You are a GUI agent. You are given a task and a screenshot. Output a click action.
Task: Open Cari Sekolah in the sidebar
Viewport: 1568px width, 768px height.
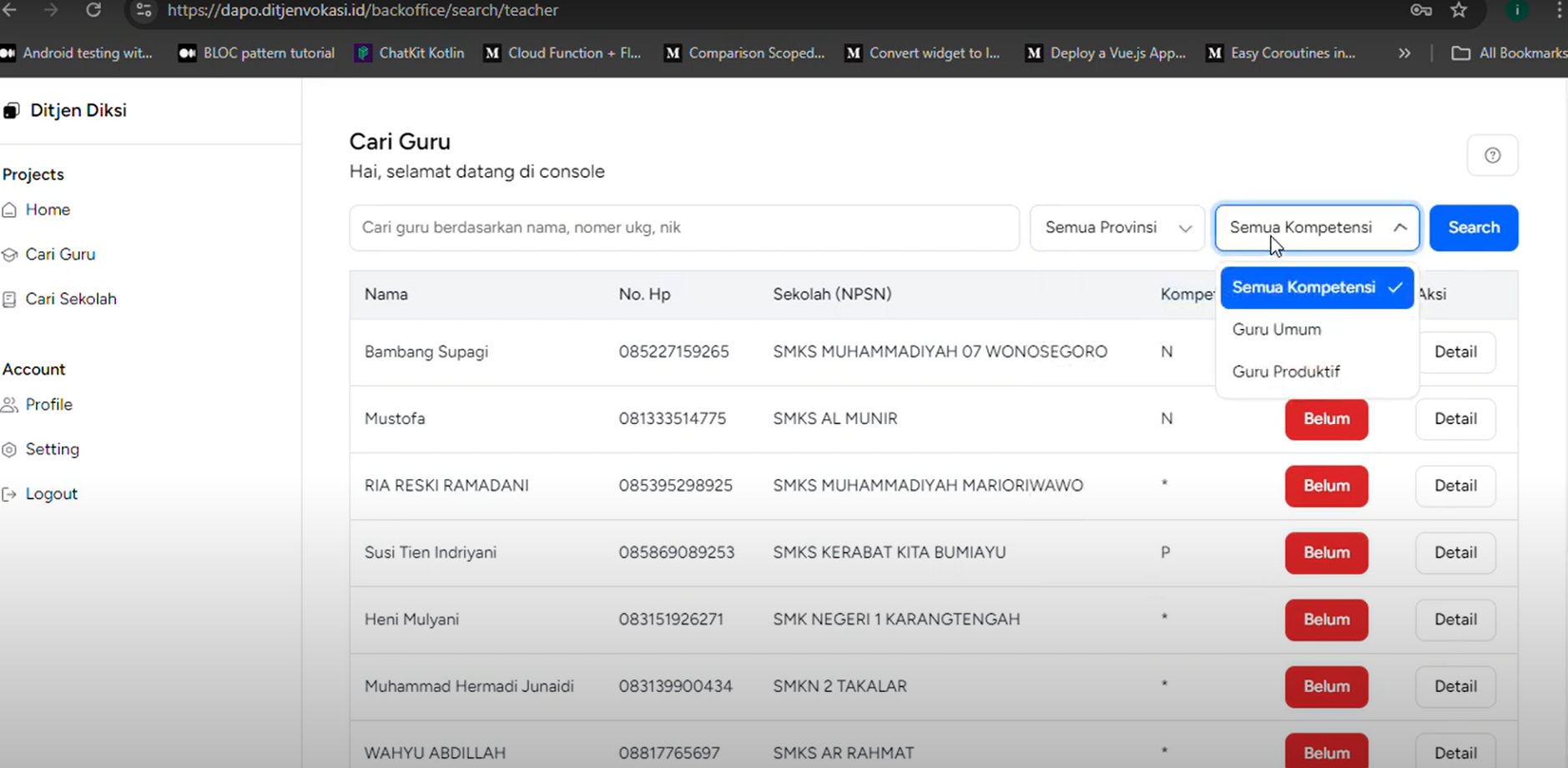[x=70, y=299]
